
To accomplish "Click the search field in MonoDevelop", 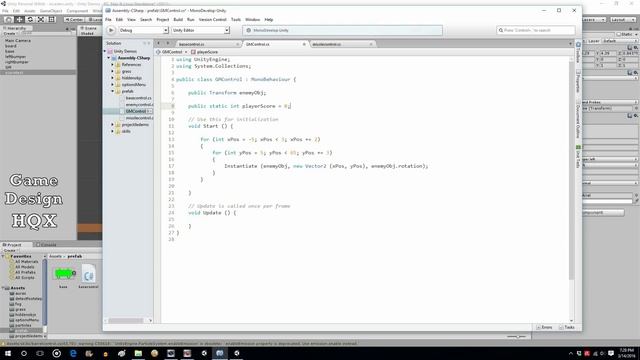I will click(536, 30).
